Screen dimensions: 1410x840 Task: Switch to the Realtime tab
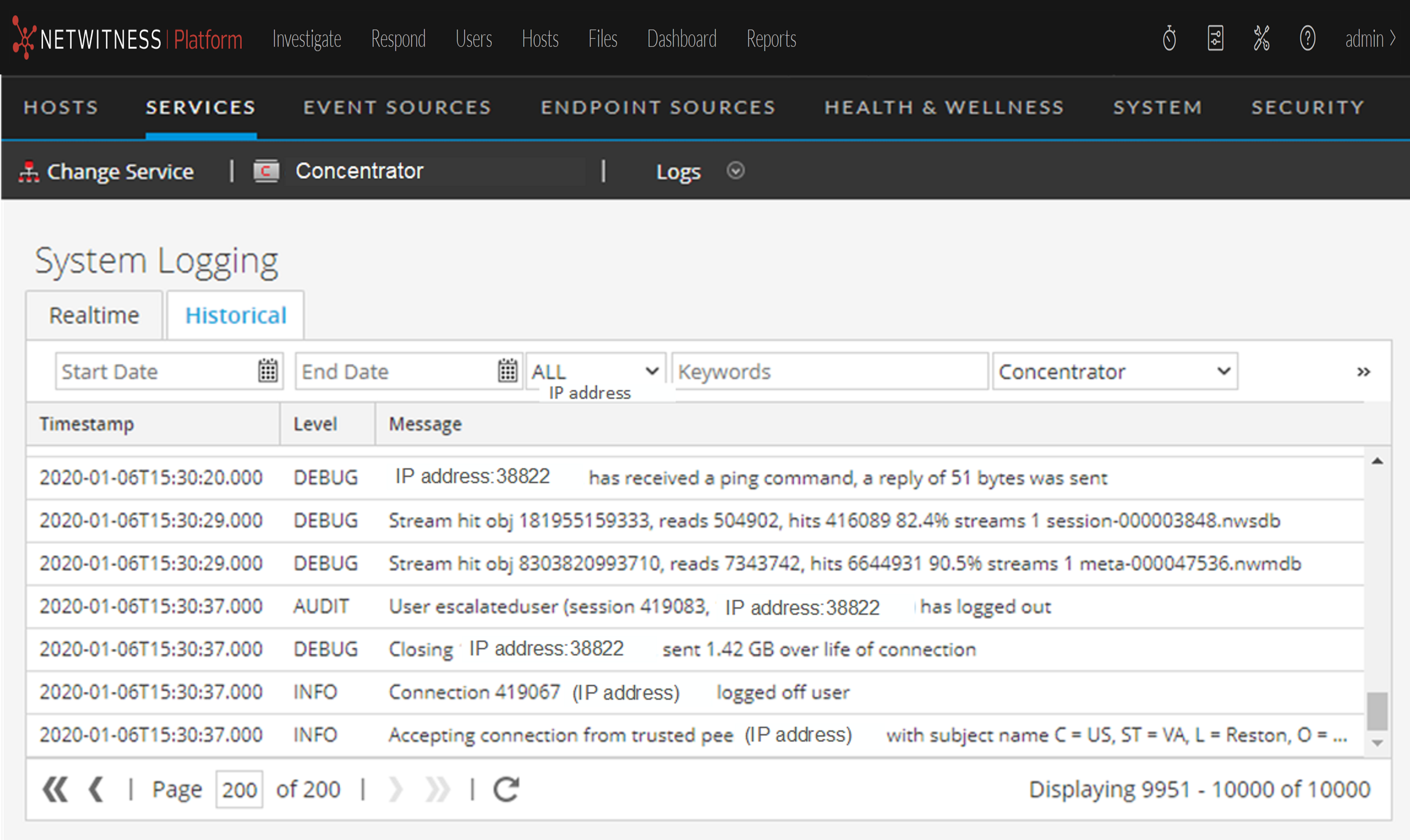(x=94, y=315)
